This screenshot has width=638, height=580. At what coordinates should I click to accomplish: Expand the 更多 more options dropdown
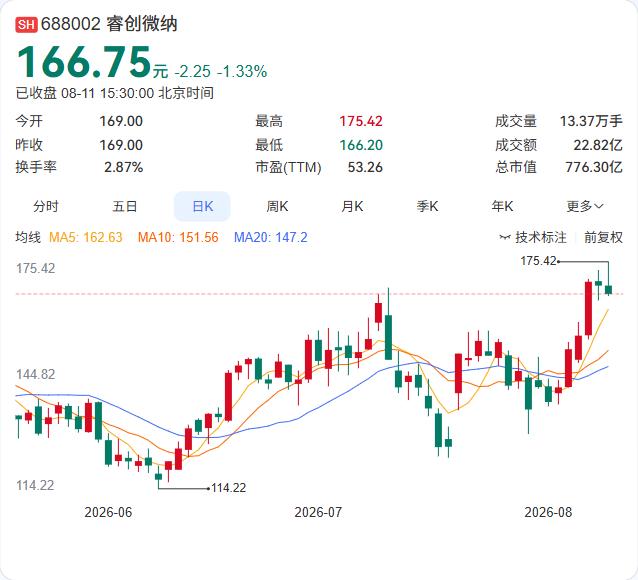click(x=584, y=206)
